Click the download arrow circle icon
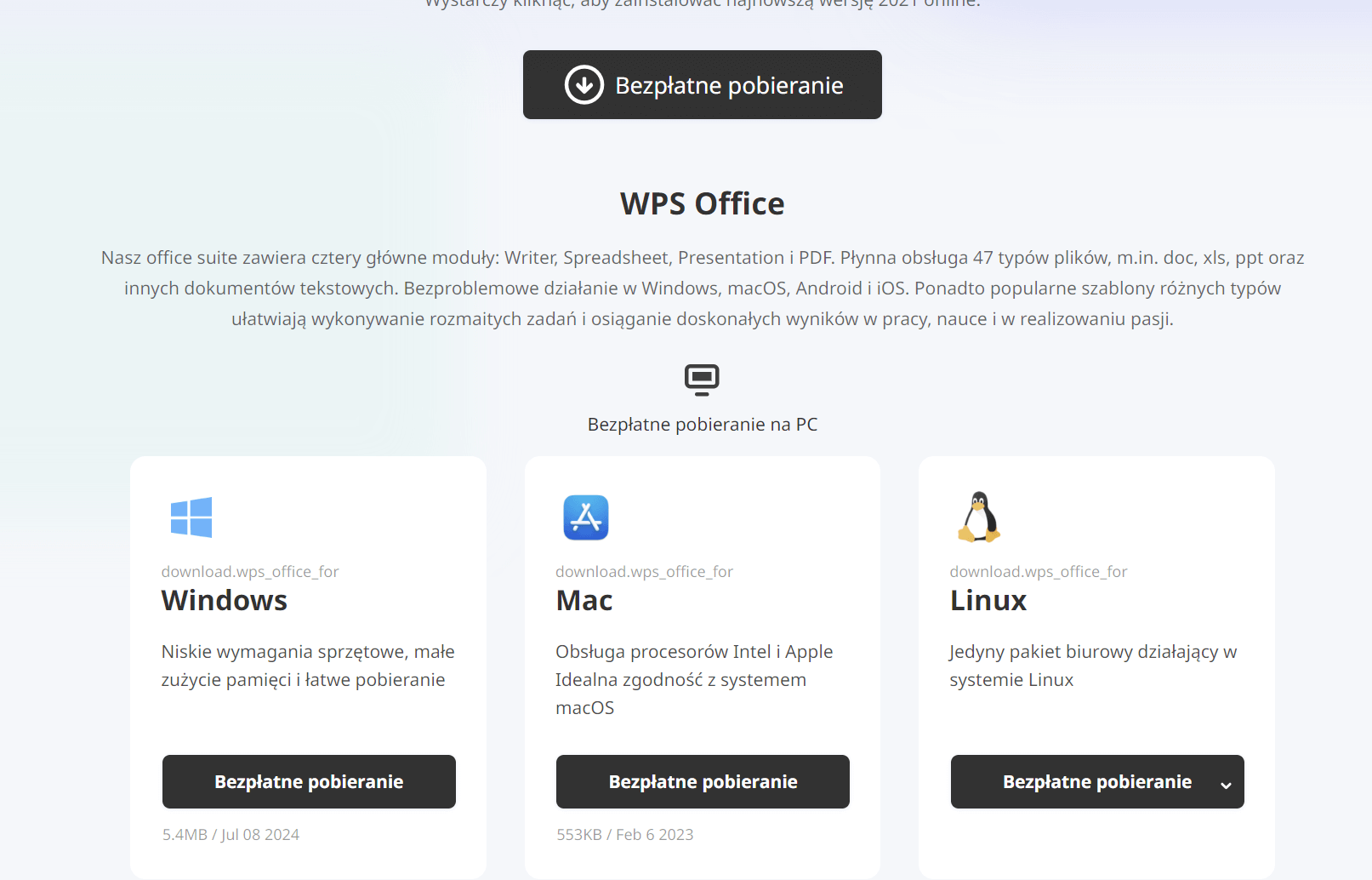Viewport: 1372px width, 880px height. click(x=584, y=85)
